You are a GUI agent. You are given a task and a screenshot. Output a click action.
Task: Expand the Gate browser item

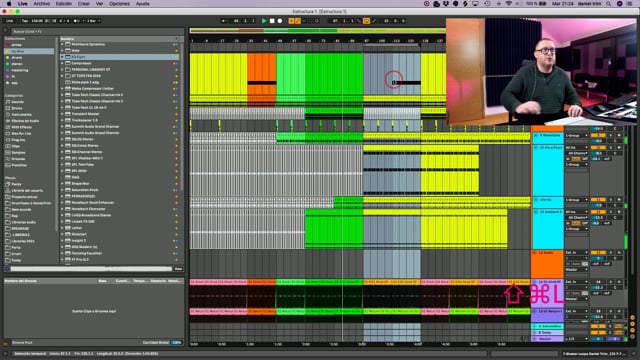click(x=62, y=51)
